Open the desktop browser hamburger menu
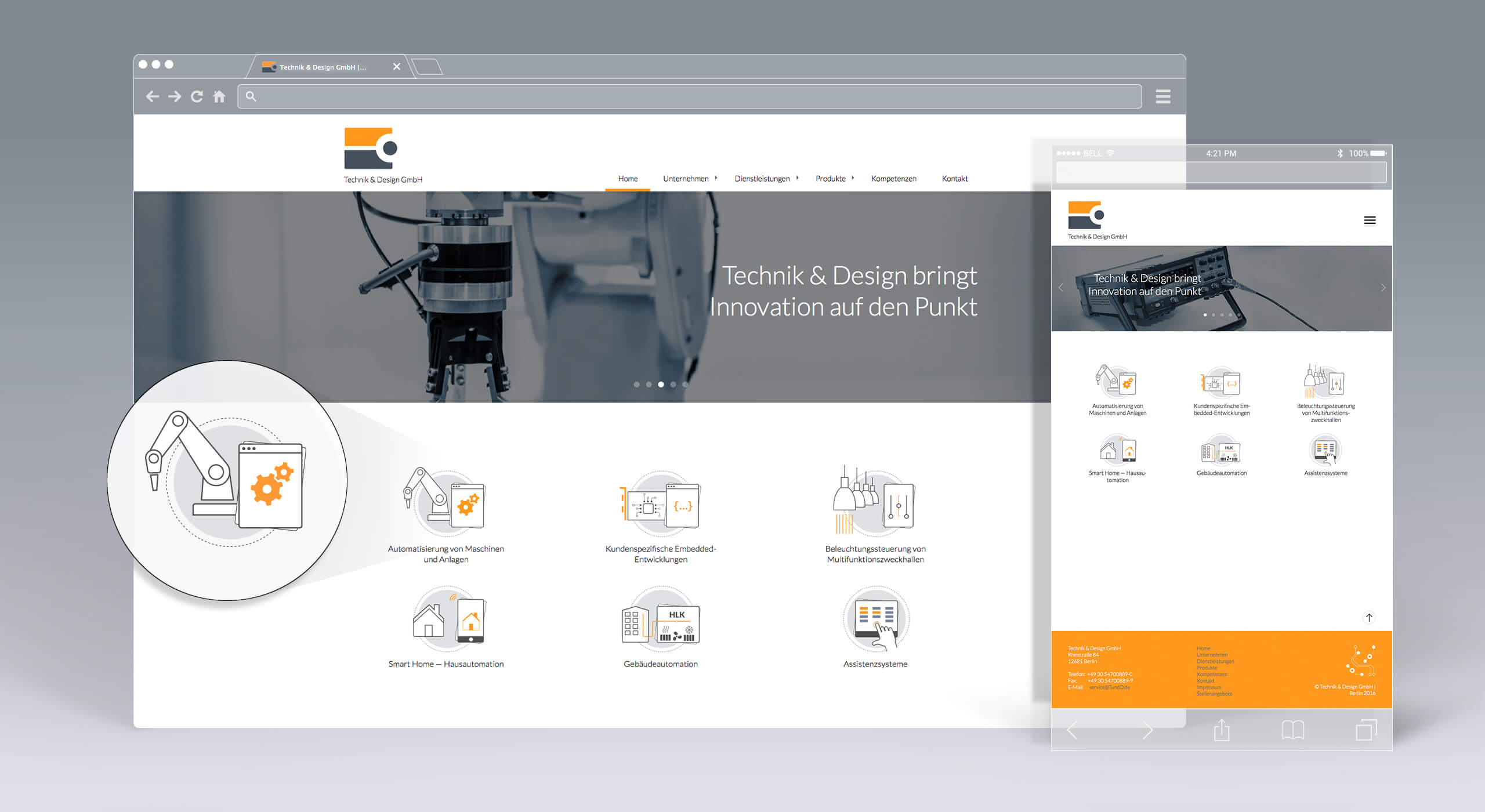The width and height of the screenshot is (1485, 812). (1162, 96)
